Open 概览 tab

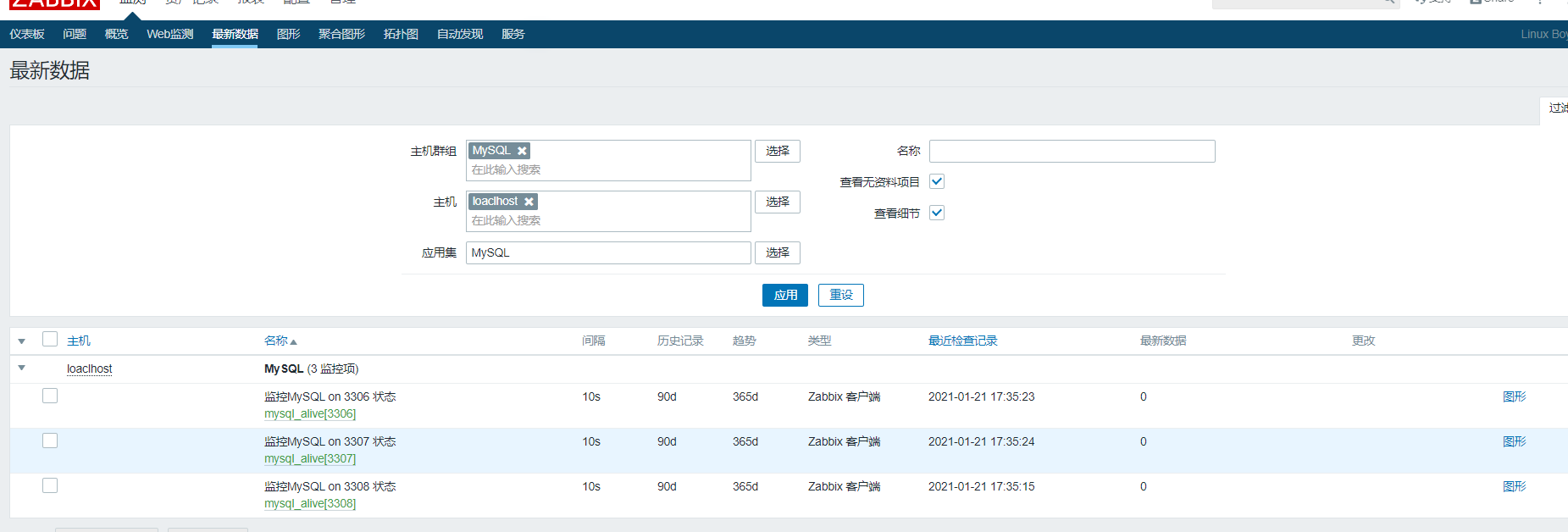[x=116, y=34]
